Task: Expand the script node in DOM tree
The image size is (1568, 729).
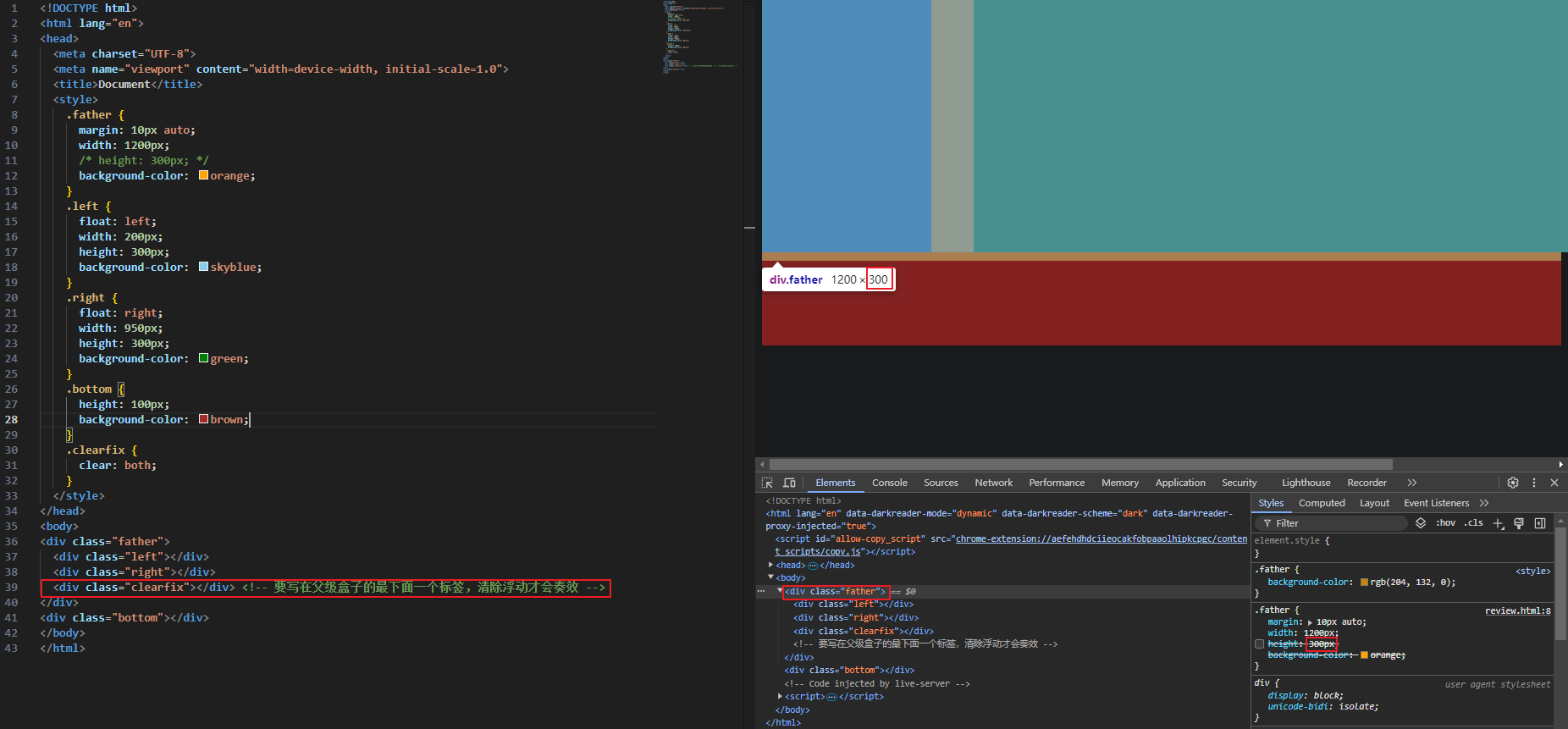Action: point(780,696)
